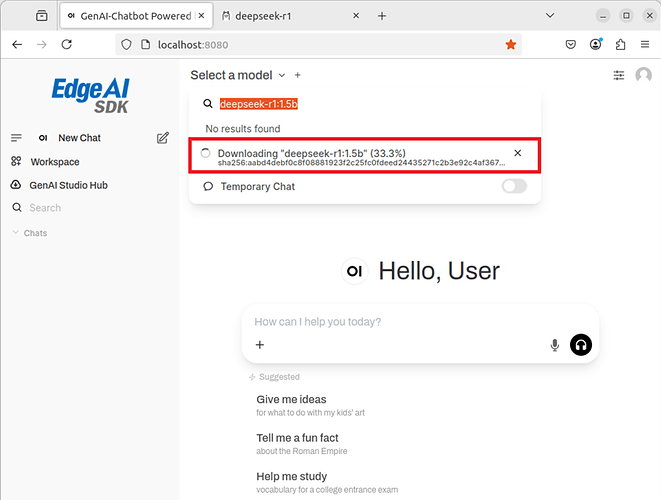Image resolution: width=661 pixels, height=500 pixels.
Task: Open the Firefox hamburger menu
Action: tap(645, 44)
